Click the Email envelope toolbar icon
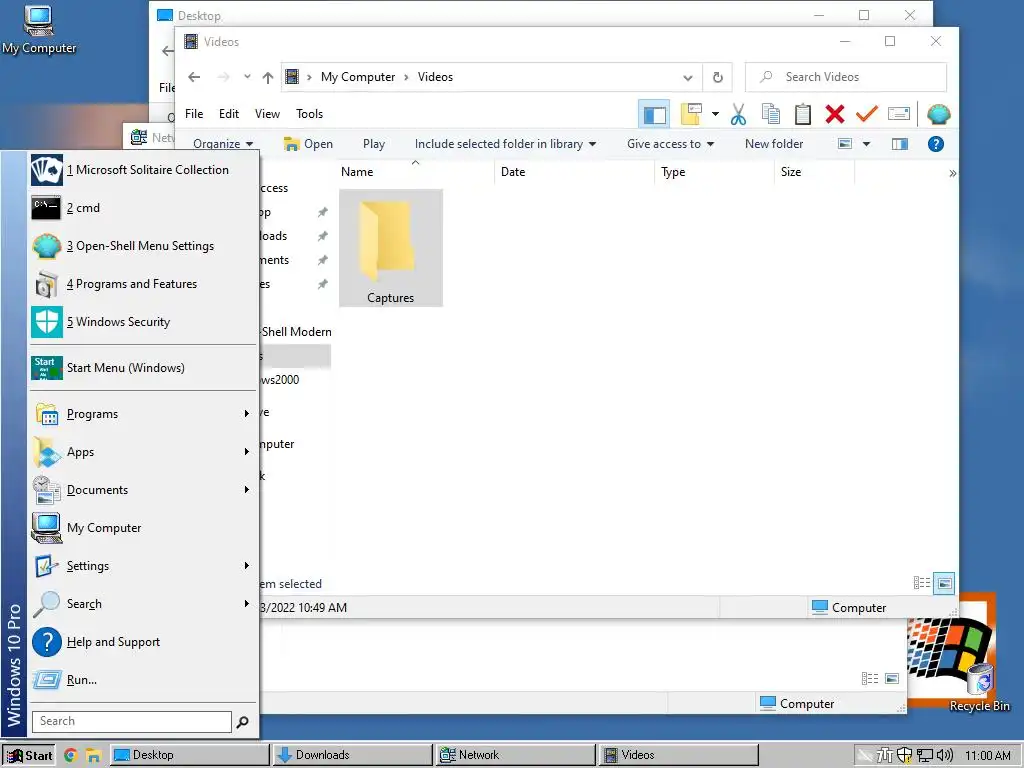 pos(899,114)
